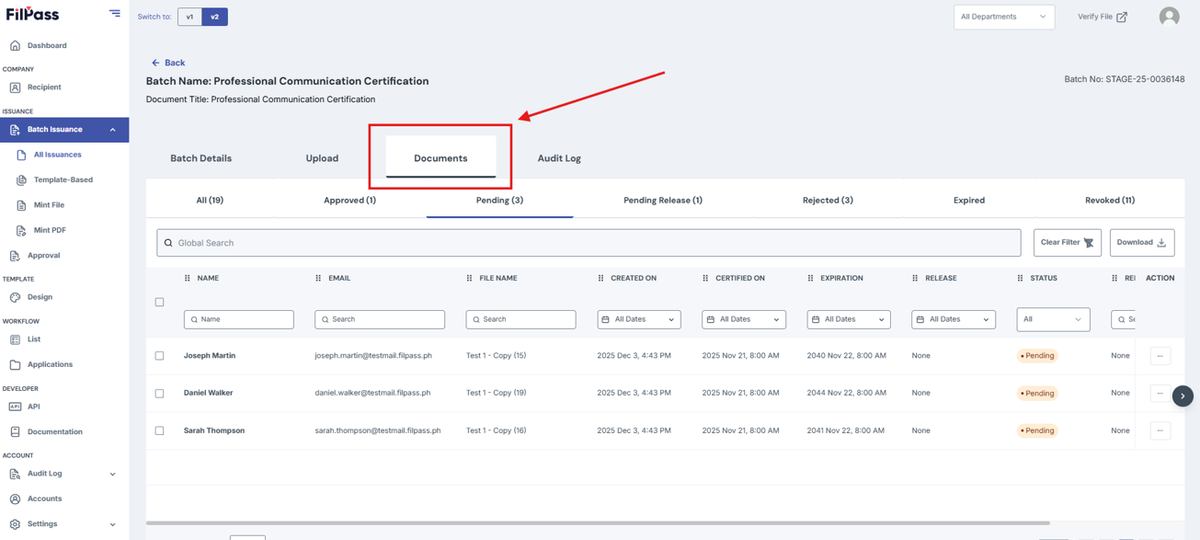Grab the STATUS column drag handle

click(1020, 278)
